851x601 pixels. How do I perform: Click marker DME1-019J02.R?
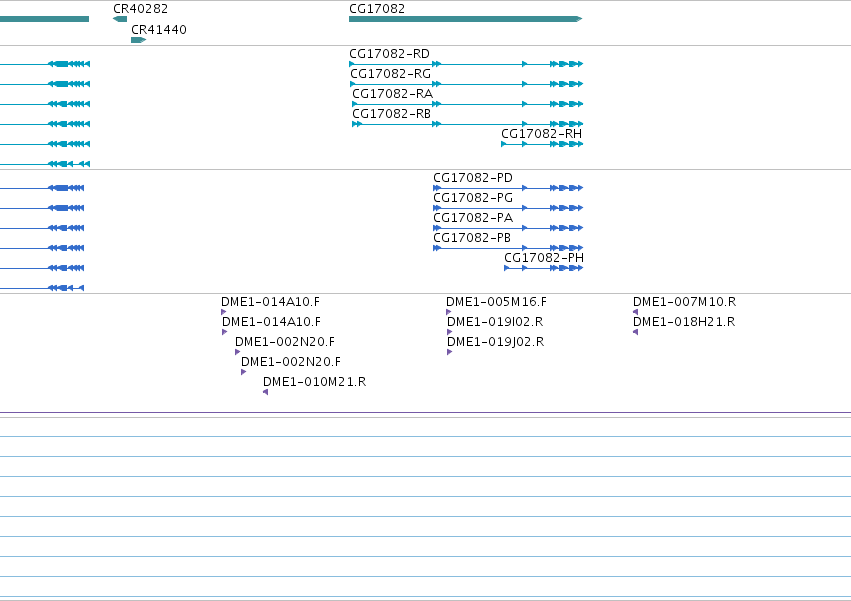coord(449,352)
